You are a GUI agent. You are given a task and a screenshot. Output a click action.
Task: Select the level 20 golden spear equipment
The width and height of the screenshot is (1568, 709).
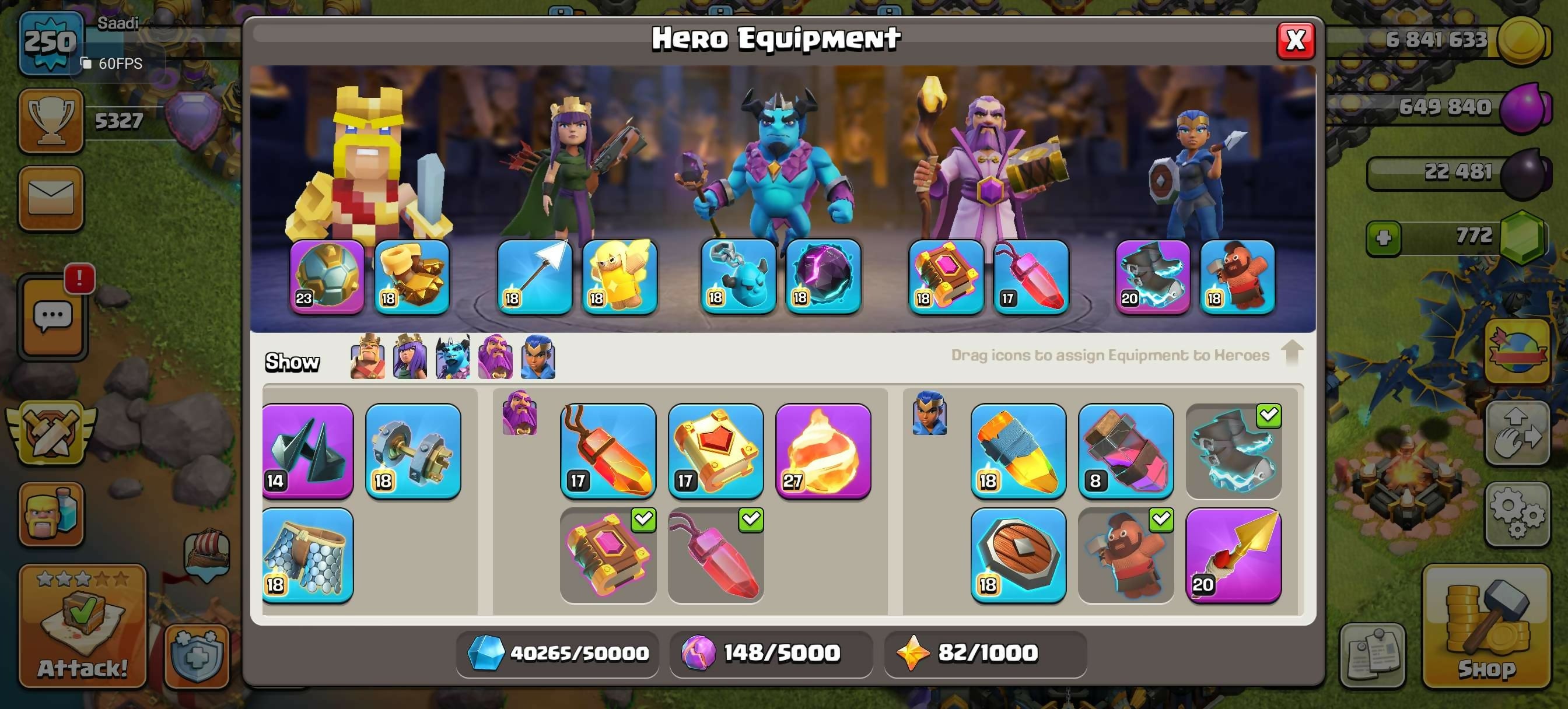1234,556
